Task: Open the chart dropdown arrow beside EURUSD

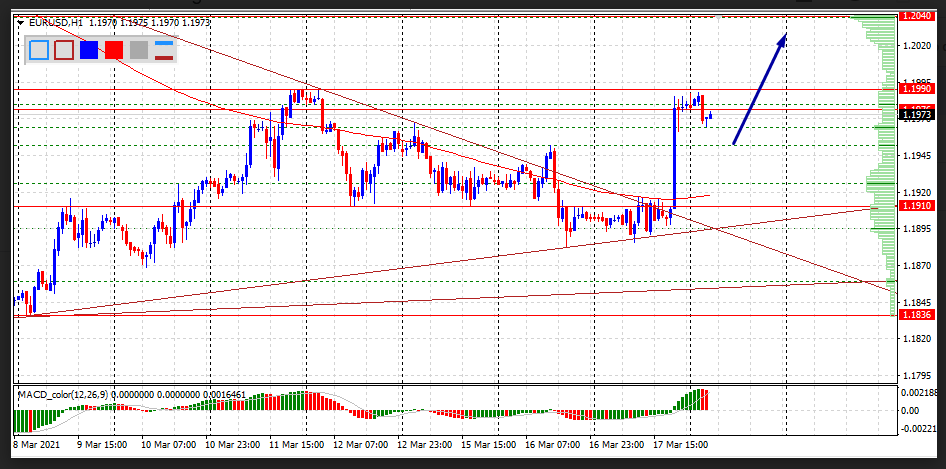Action: [x=22, y=23]
